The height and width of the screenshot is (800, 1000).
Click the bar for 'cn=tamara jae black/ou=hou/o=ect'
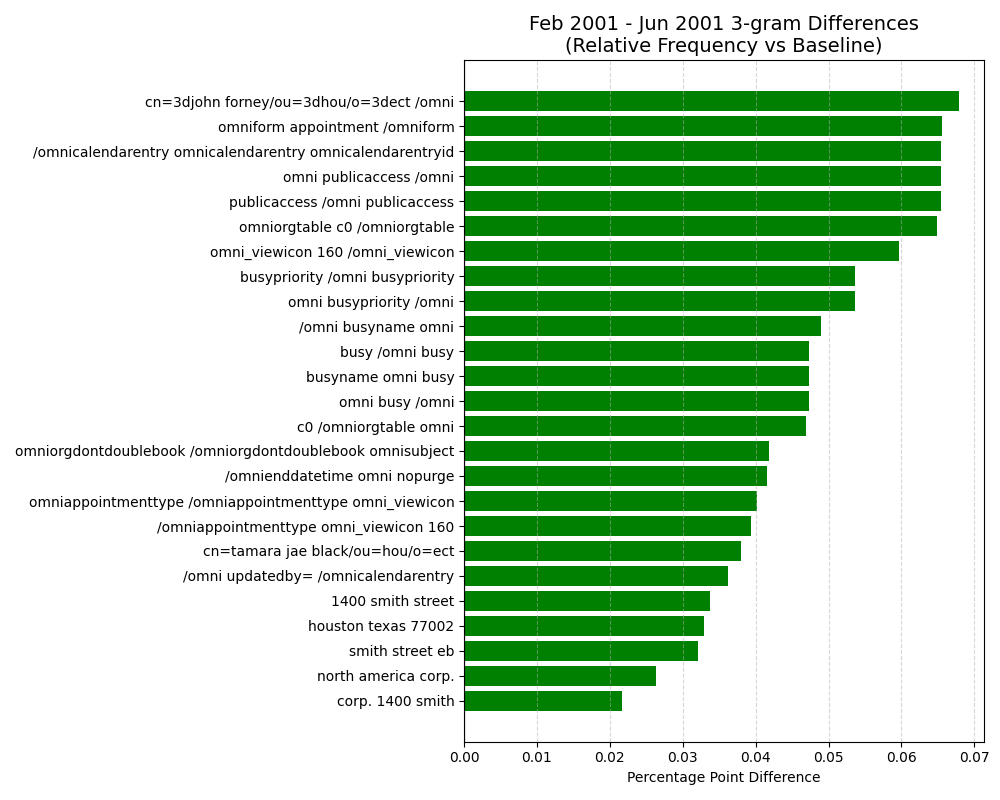click(x=603, y=551)
